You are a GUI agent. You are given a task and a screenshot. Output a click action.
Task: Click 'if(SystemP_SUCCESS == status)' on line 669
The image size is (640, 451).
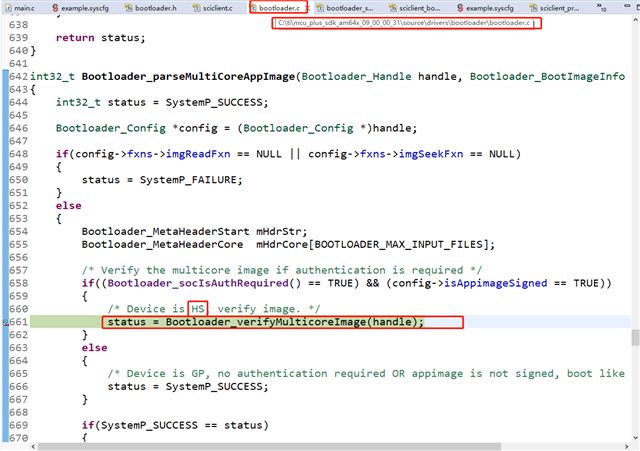pyautogui.click(x=175, y=425)
